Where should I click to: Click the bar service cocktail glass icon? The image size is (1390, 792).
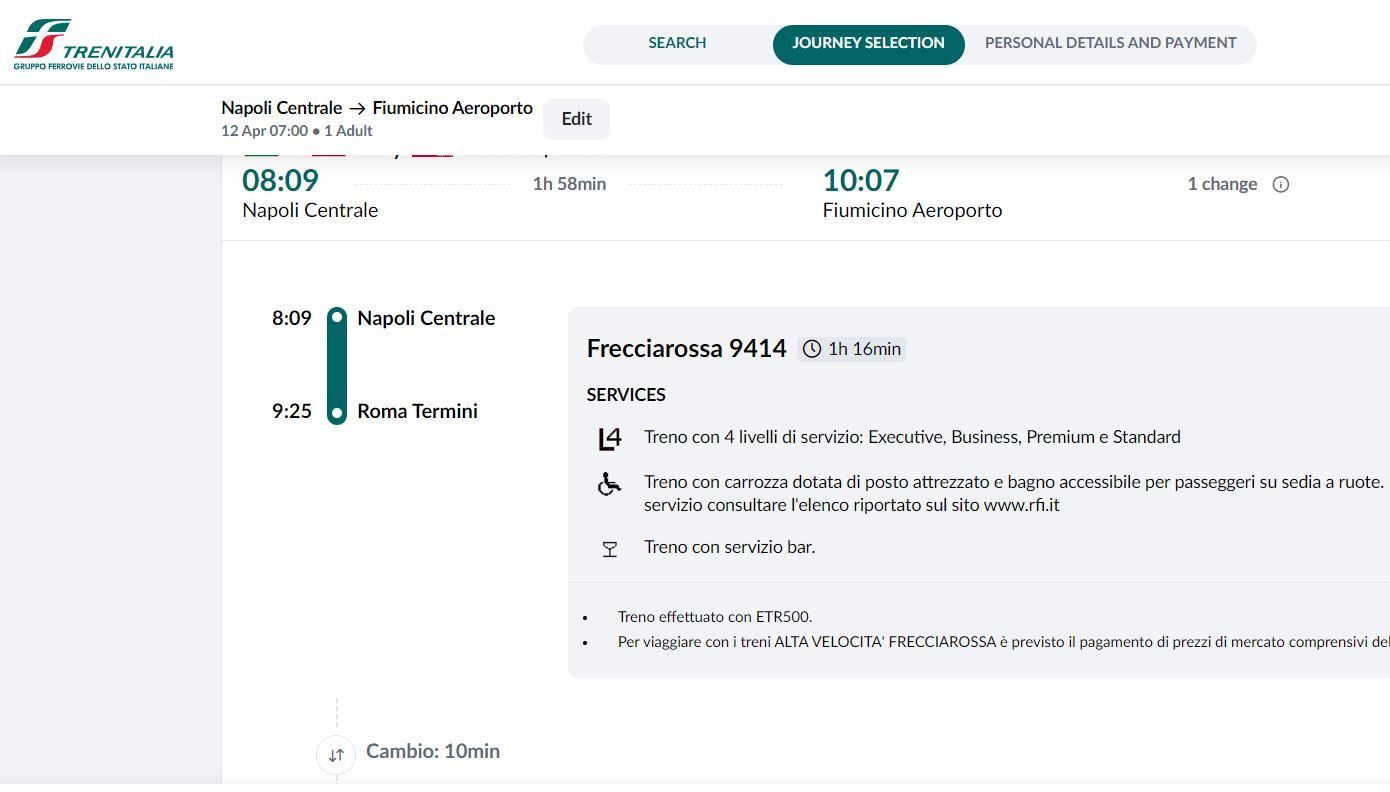[610, 549]
